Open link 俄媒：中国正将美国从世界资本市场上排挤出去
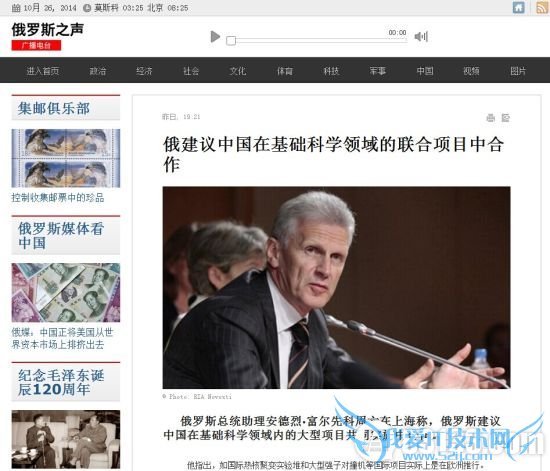The height and width of the screenshot is (471, 550). (x=62, y=338)
